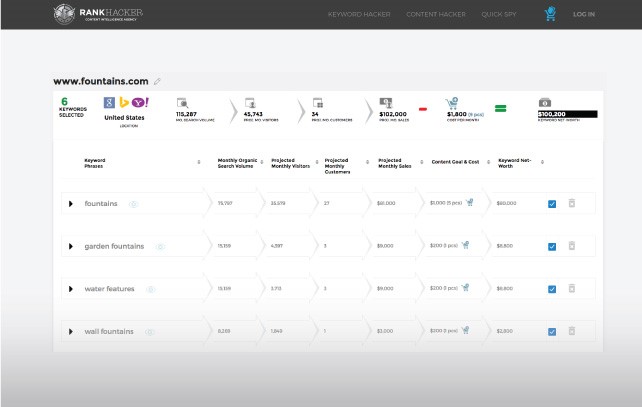The height and width of the screenshot is (407, 642).
Task: Toggle the garden fountains checkbox
Action: tap(552, 246)
